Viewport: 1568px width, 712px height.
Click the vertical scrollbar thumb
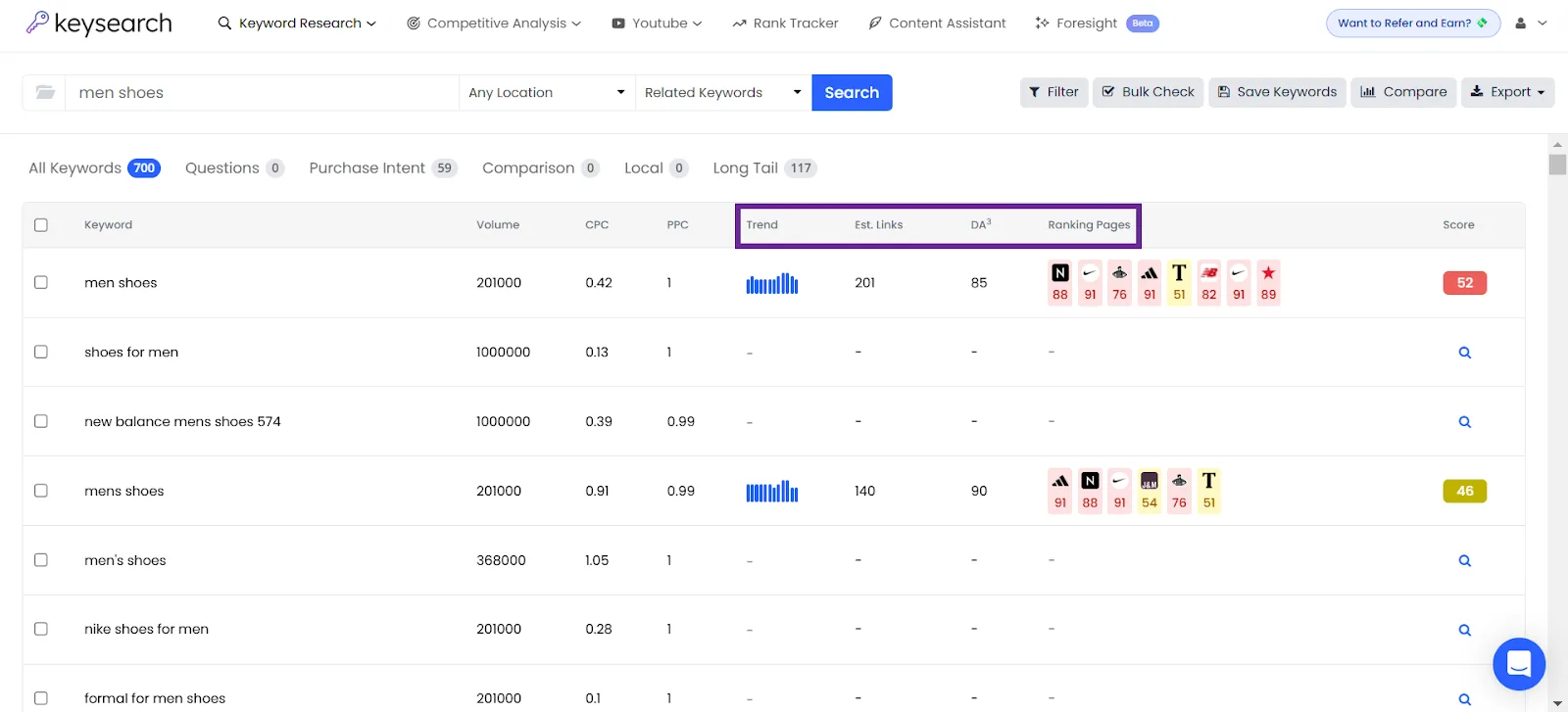pyautogui.click(x=1557, y=164)
